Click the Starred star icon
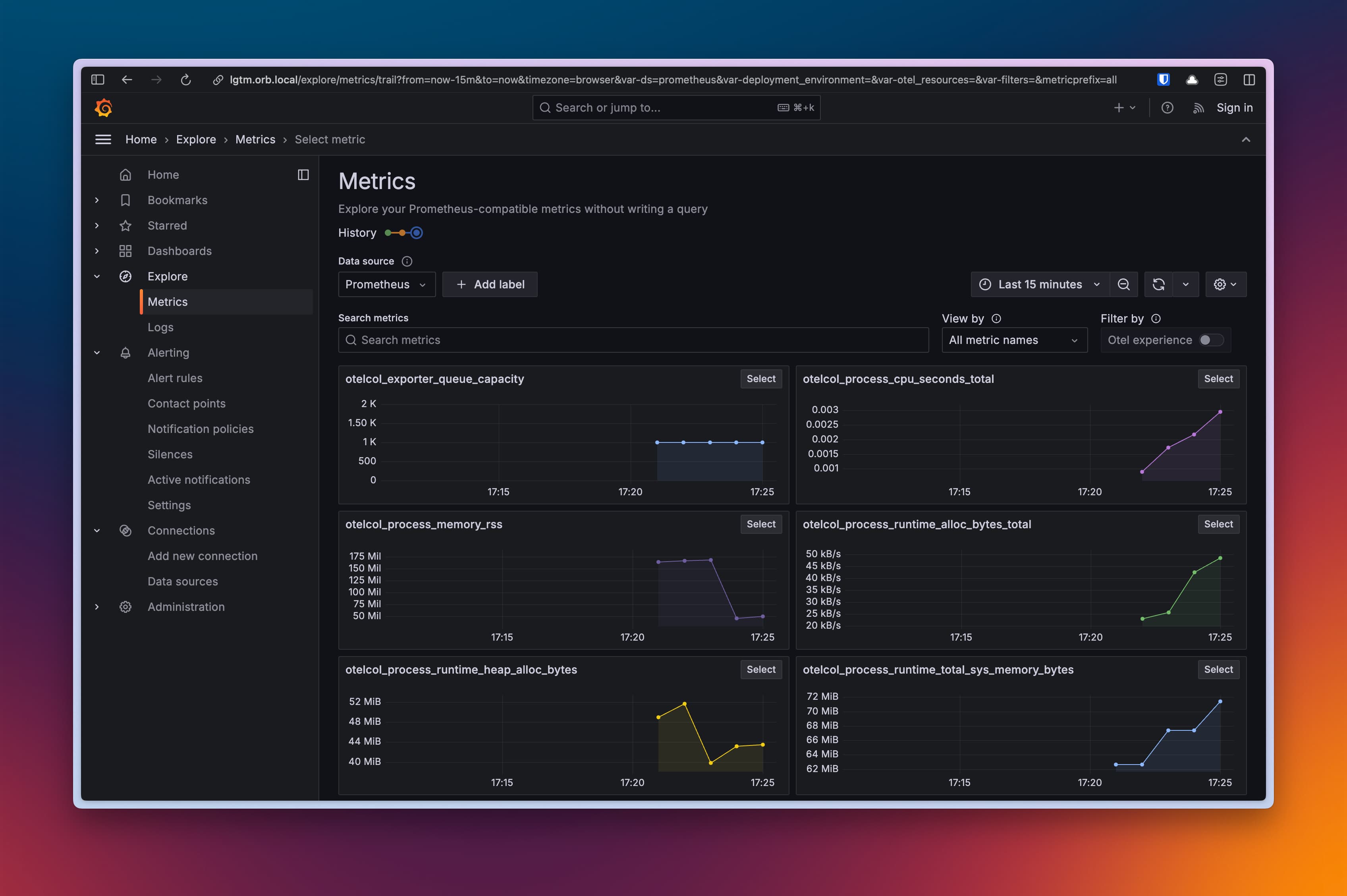Viewport: 1347px width, 896px height. pyautogui.click(x=125, y=226)
